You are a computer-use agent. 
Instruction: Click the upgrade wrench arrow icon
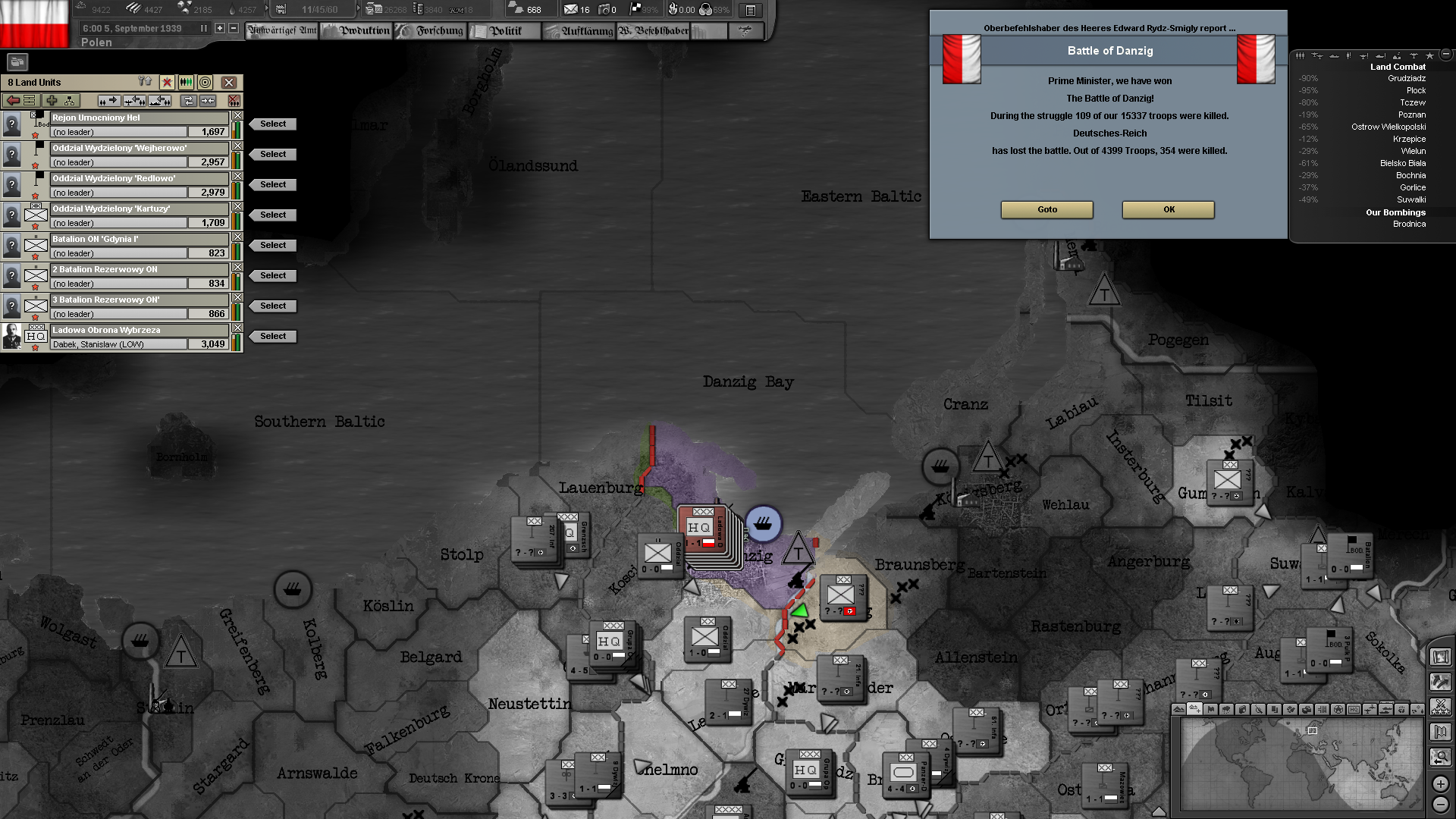145,81
